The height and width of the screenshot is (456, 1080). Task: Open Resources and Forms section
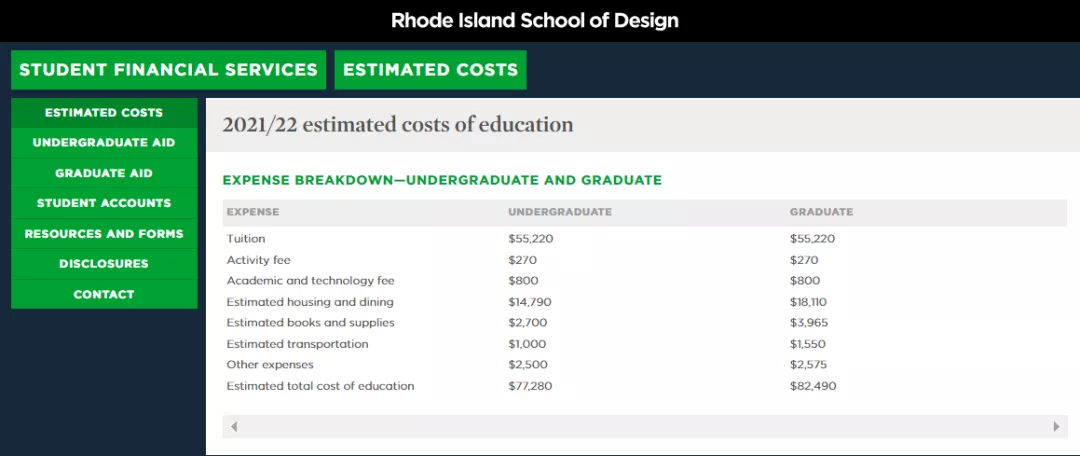(104, 234)
